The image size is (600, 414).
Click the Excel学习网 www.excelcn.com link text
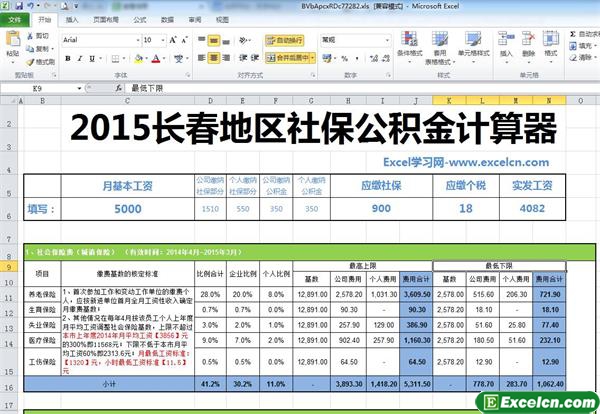tap(466, 162)
